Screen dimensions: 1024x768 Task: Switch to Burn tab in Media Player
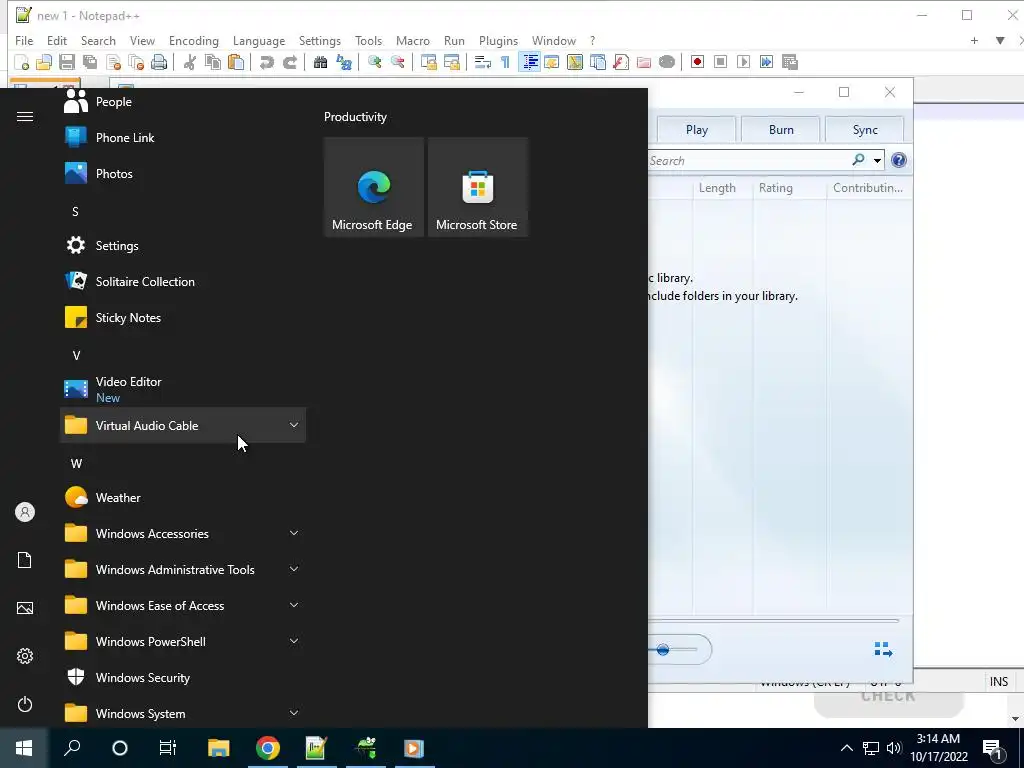pyautogui.click(x=781, y=129)
